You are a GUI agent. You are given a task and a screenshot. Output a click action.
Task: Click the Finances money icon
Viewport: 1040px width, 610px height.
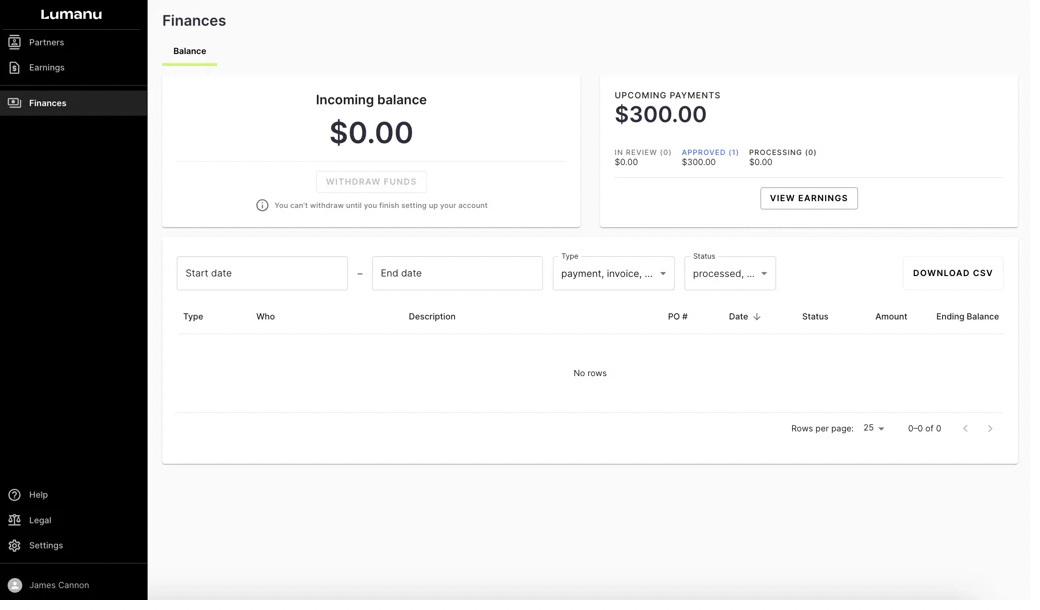[x=15, y=103]
